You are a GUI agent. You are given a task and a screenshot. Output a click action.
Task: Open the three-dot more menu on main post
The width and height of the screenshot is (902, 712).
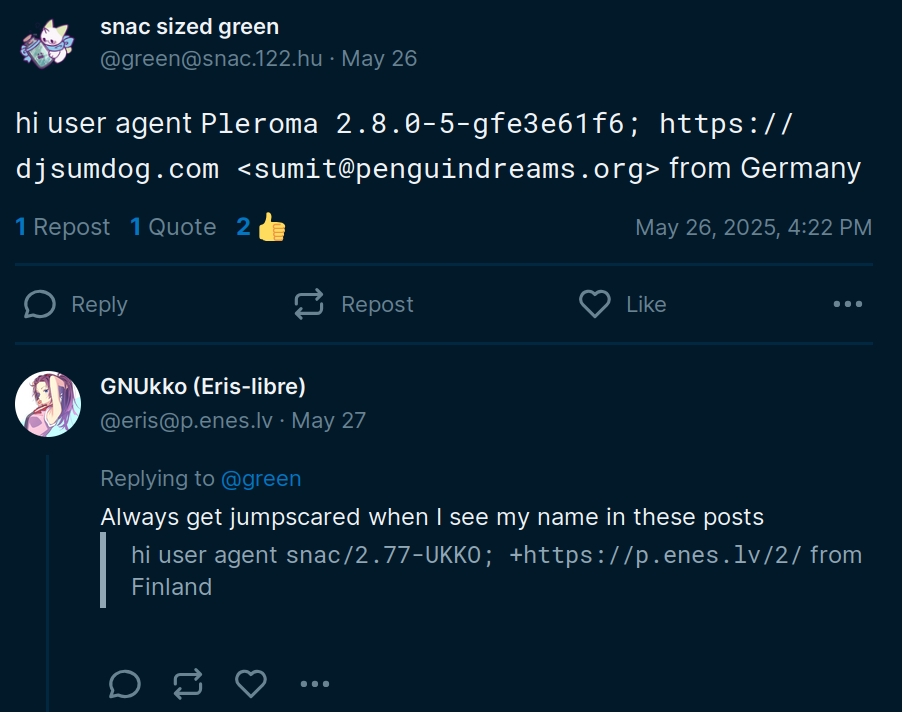(x=848, y=304)
